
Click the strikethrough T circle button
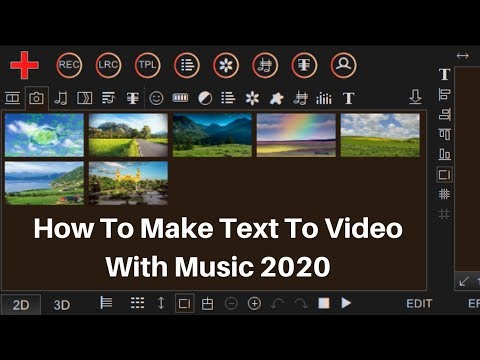point(304,65)
